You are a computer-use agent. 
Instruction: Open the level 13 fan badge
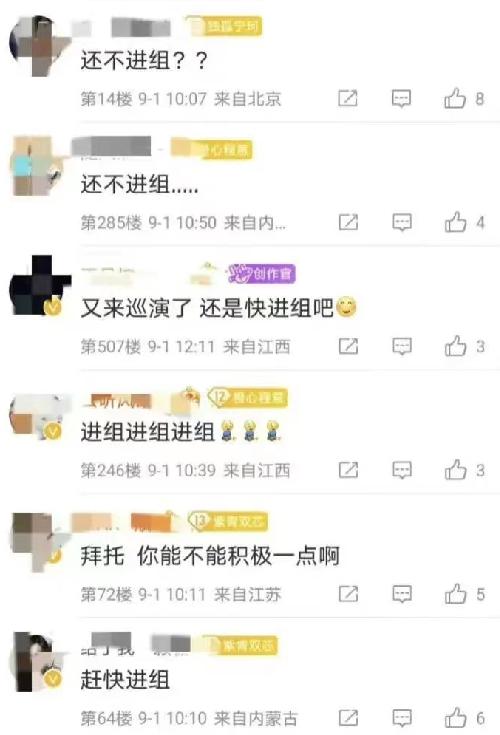(228, 521)
